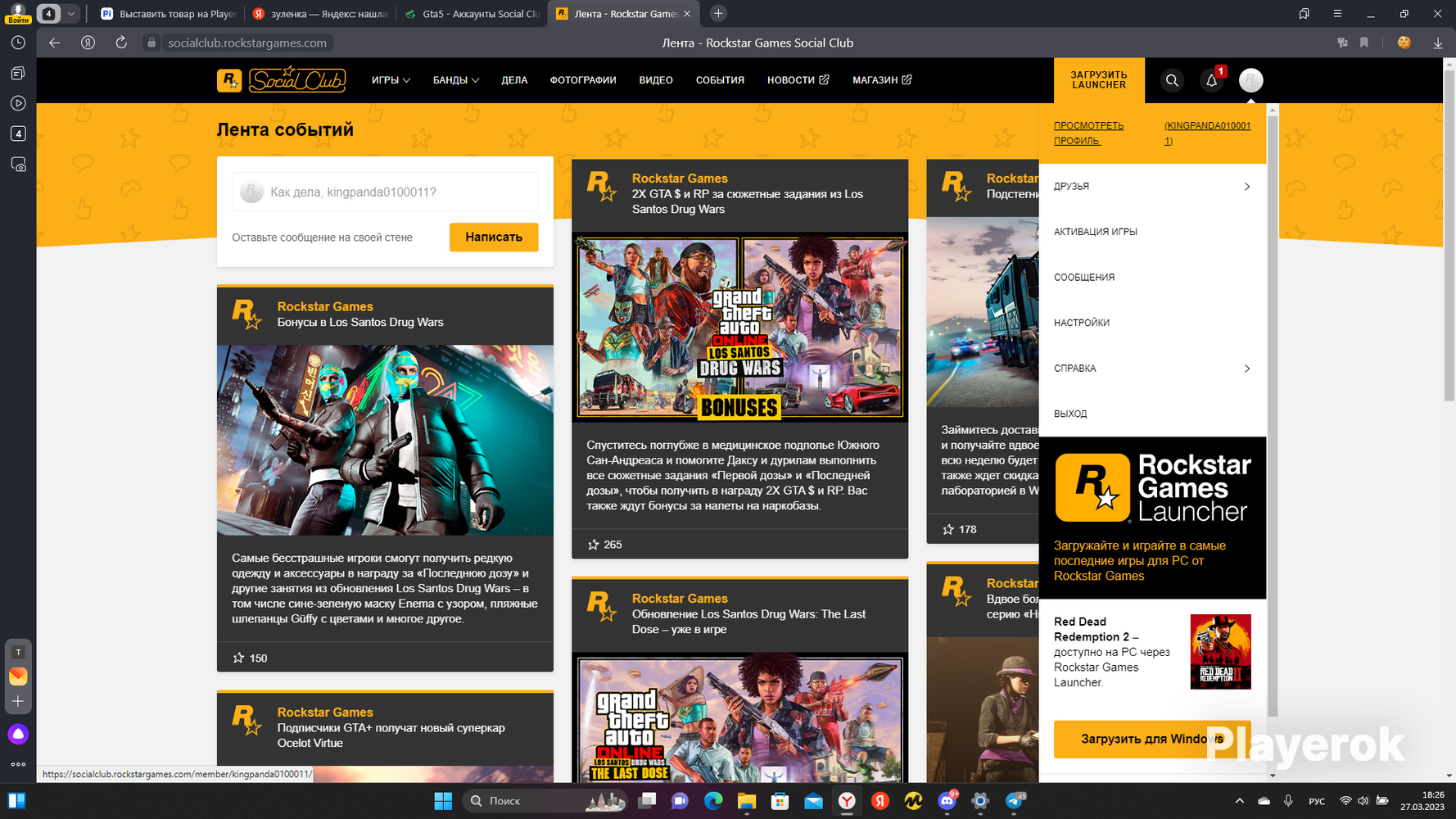This screenshot has height=819, width=1456.
Task: Click the taskbar search box
Action: [545, 800]
